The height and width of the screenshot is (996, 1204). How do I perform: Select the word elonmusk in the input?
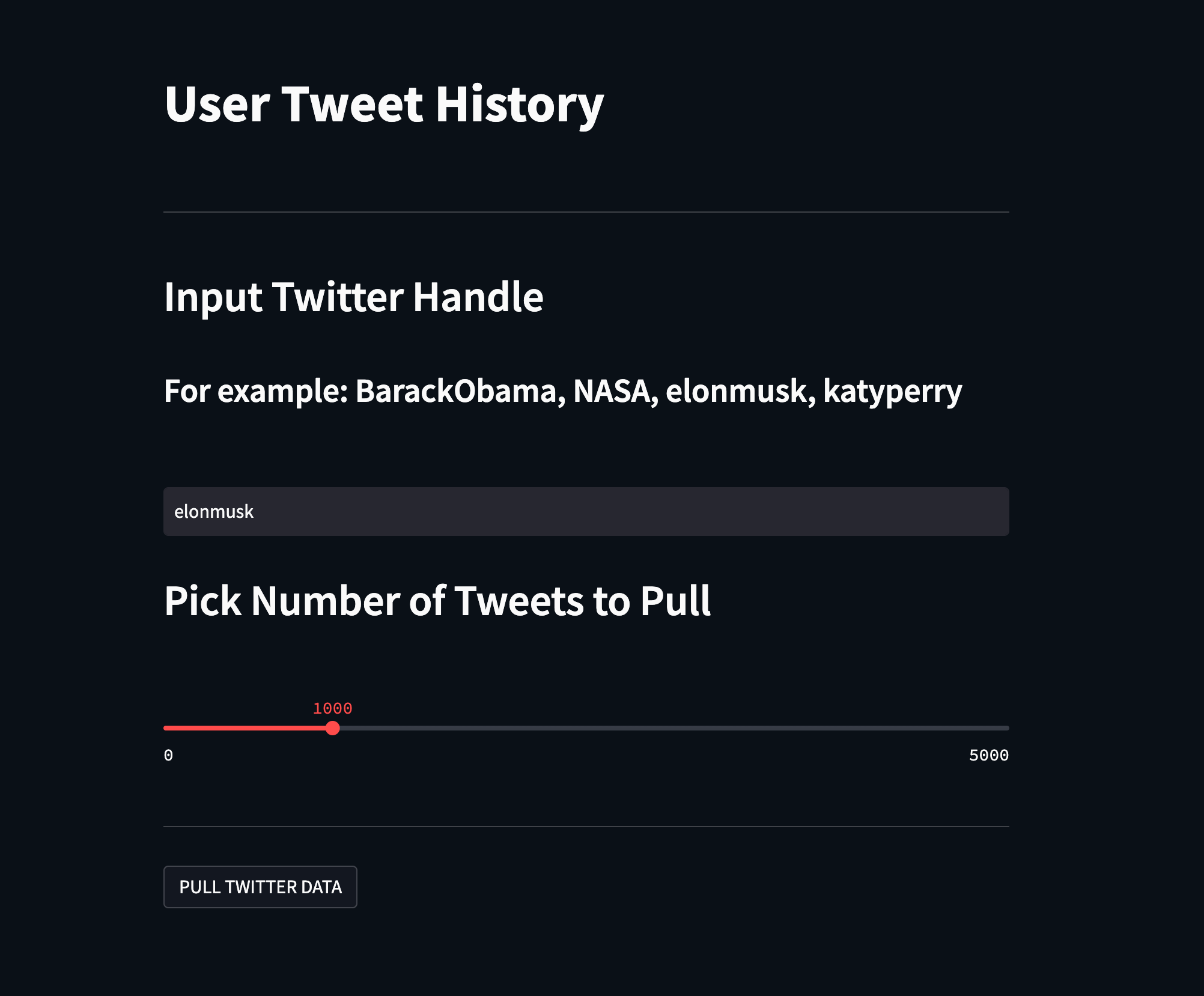tap(214, 511)
